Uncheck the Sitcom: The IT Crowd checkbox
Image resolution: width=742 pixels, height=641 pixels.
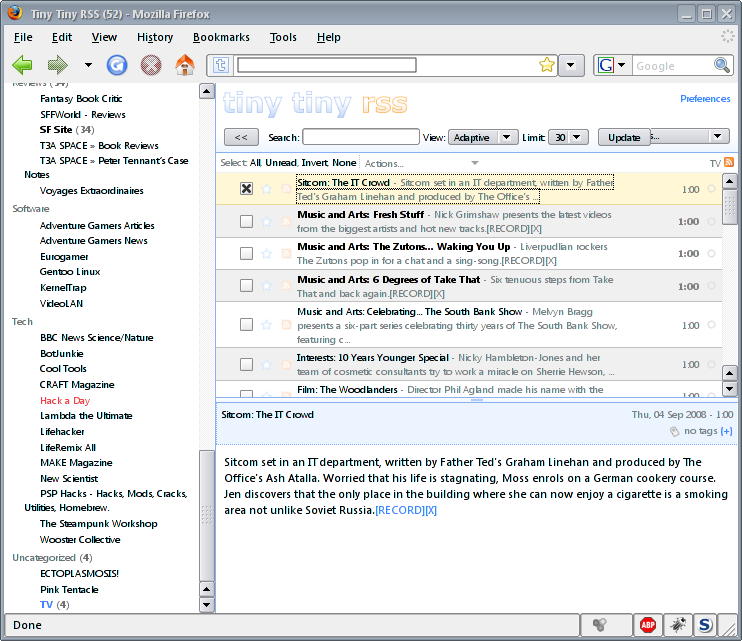(x=246, y=189)
